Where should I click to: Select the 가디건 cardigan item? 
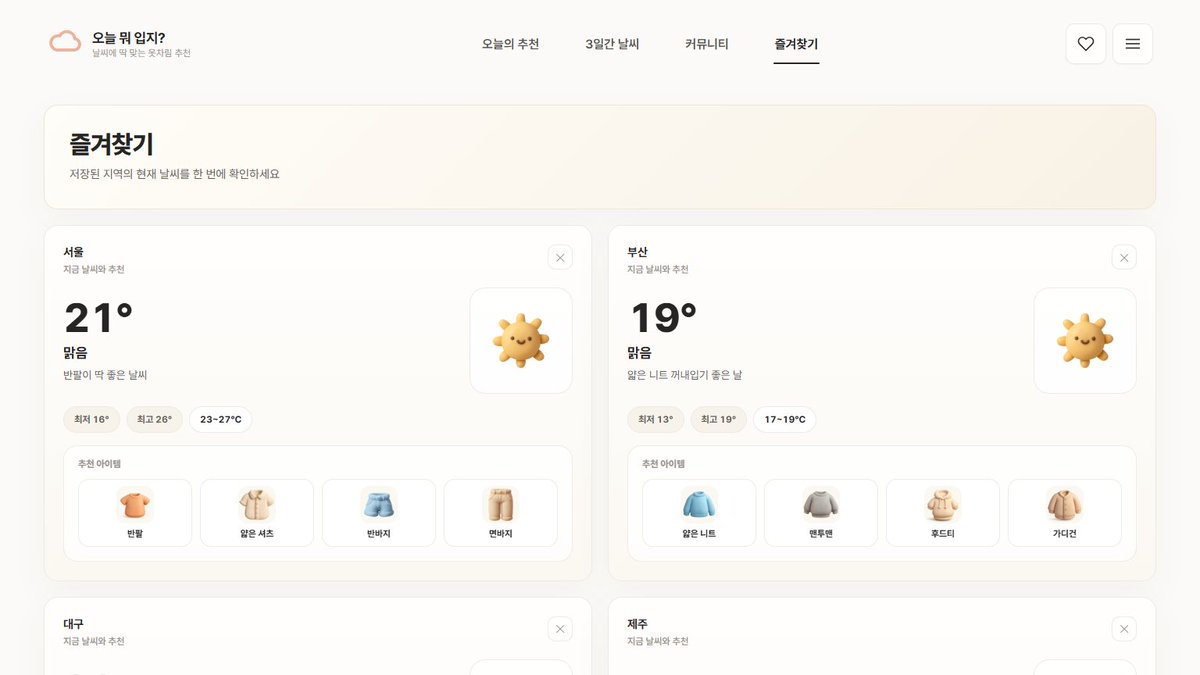[x=1065, y=513]
